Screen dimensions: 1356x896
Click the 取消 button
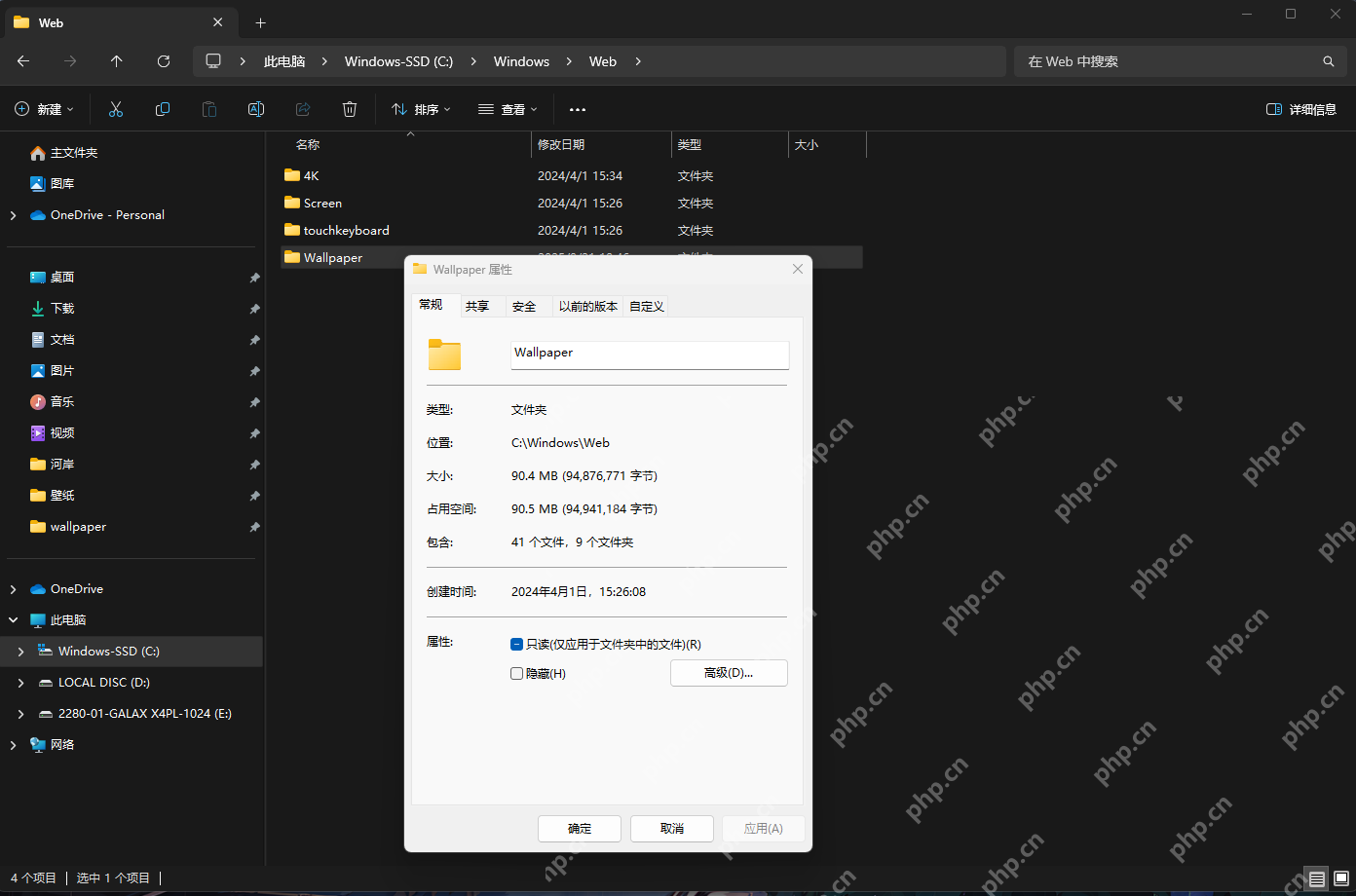click(x=672, y=829)
